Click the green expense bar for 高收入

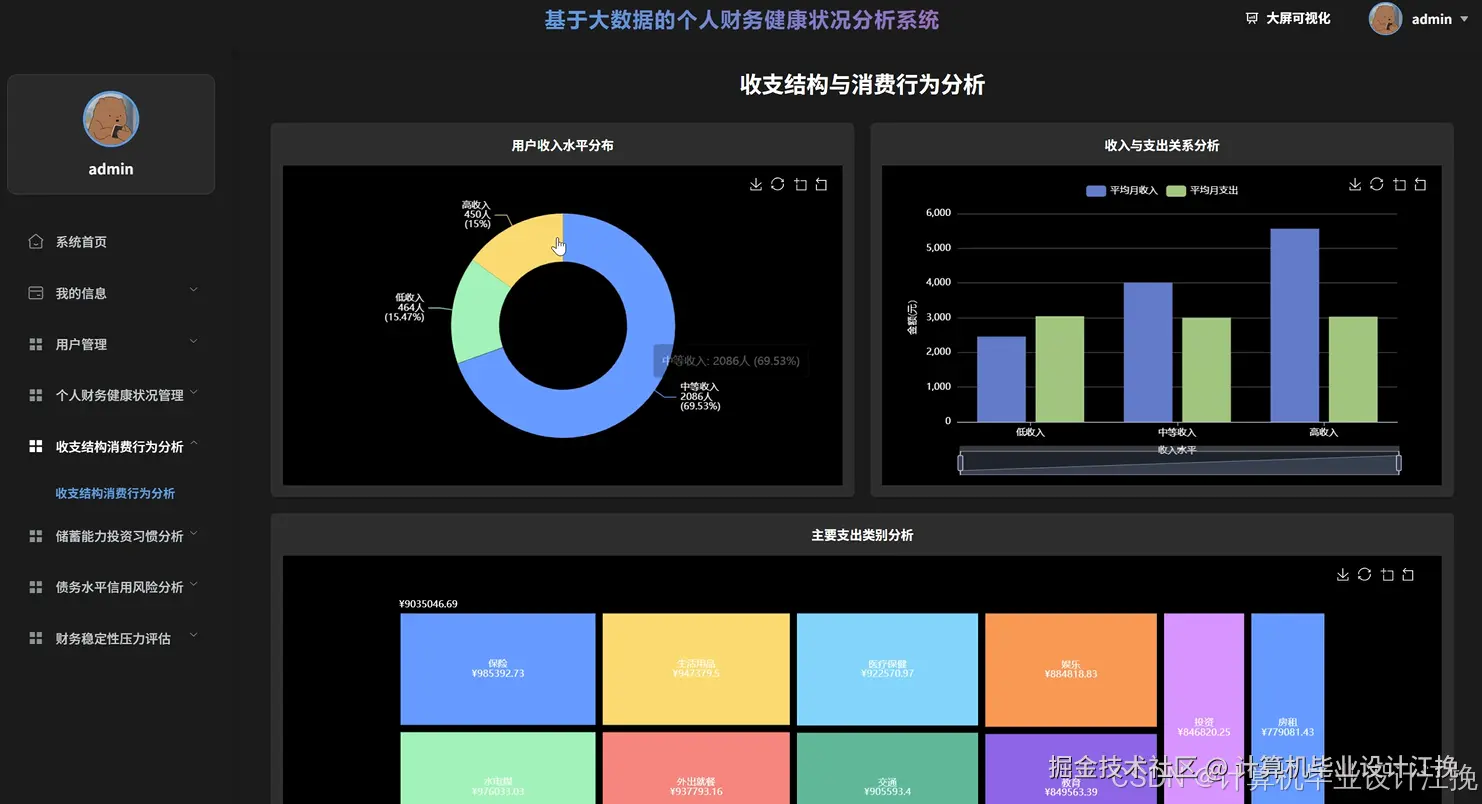pyautogui.click(x=1353, y=369)
